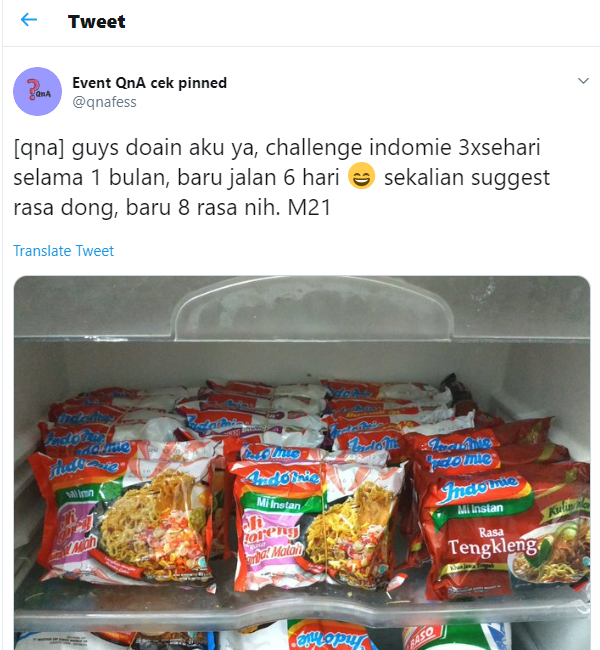Click the fridge shelf handle in the photo
This screenshot has height=650, width=600.
pyautogui.click(x=313, y=307)
